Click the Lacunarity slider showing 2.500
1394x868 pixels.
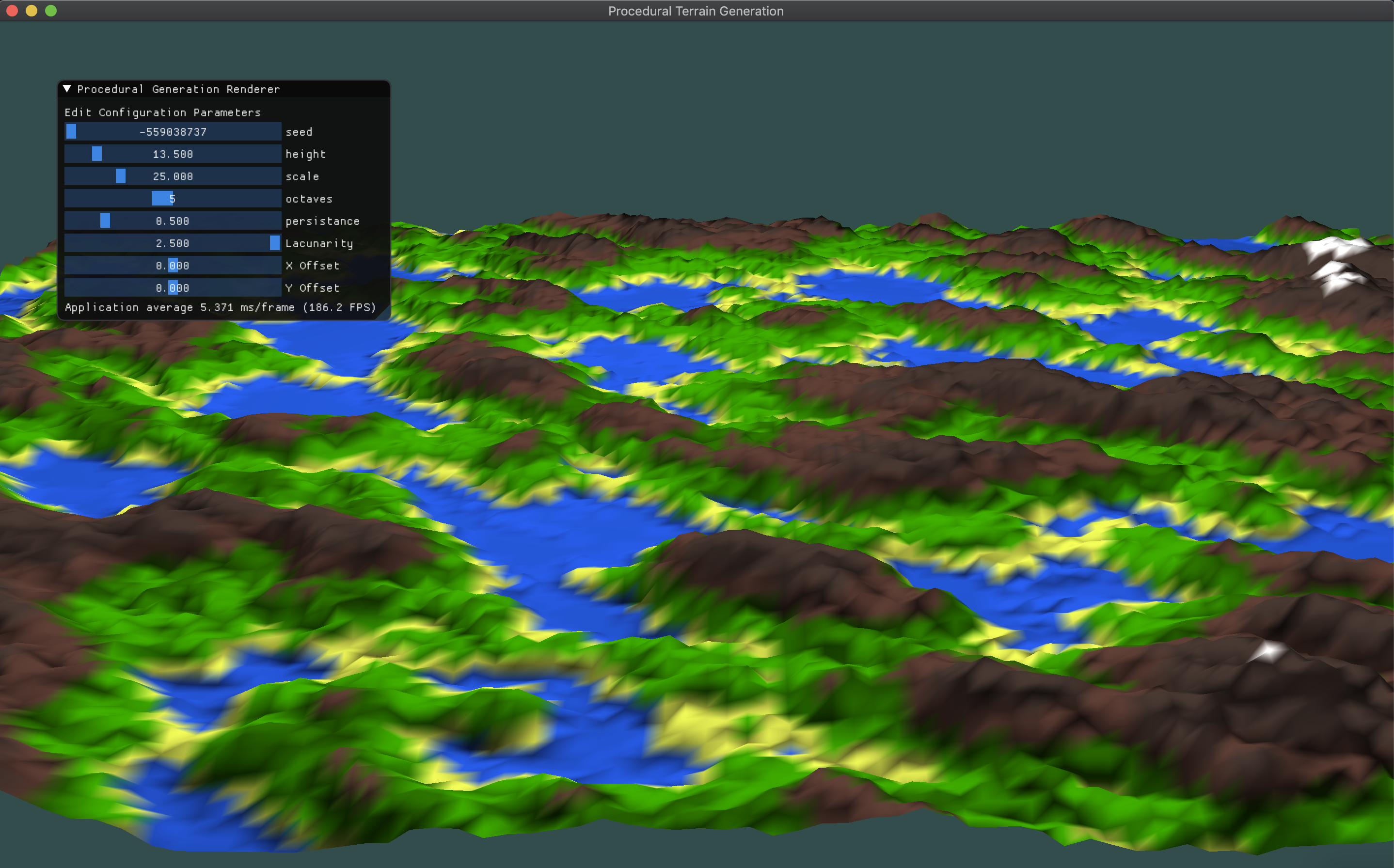pos(172,243)
